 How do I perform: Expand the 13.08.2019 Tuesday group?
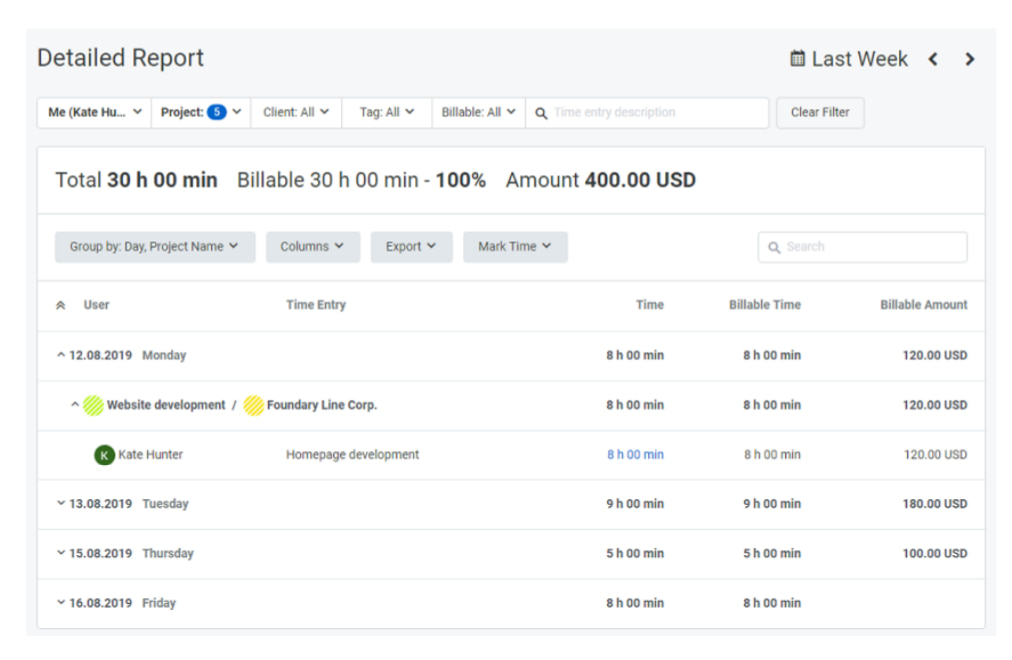click(x=62, y=504)
